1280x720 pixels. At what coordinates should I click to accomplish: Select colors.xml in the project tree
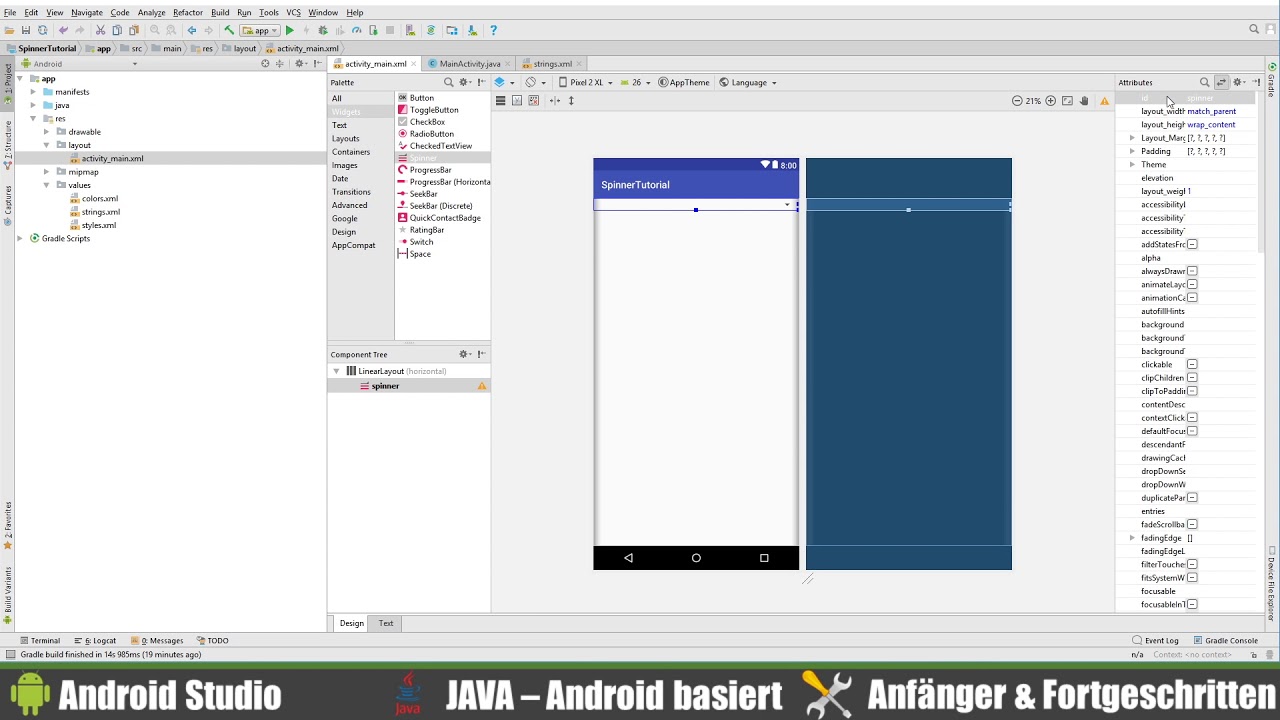(x=100, y=198)
